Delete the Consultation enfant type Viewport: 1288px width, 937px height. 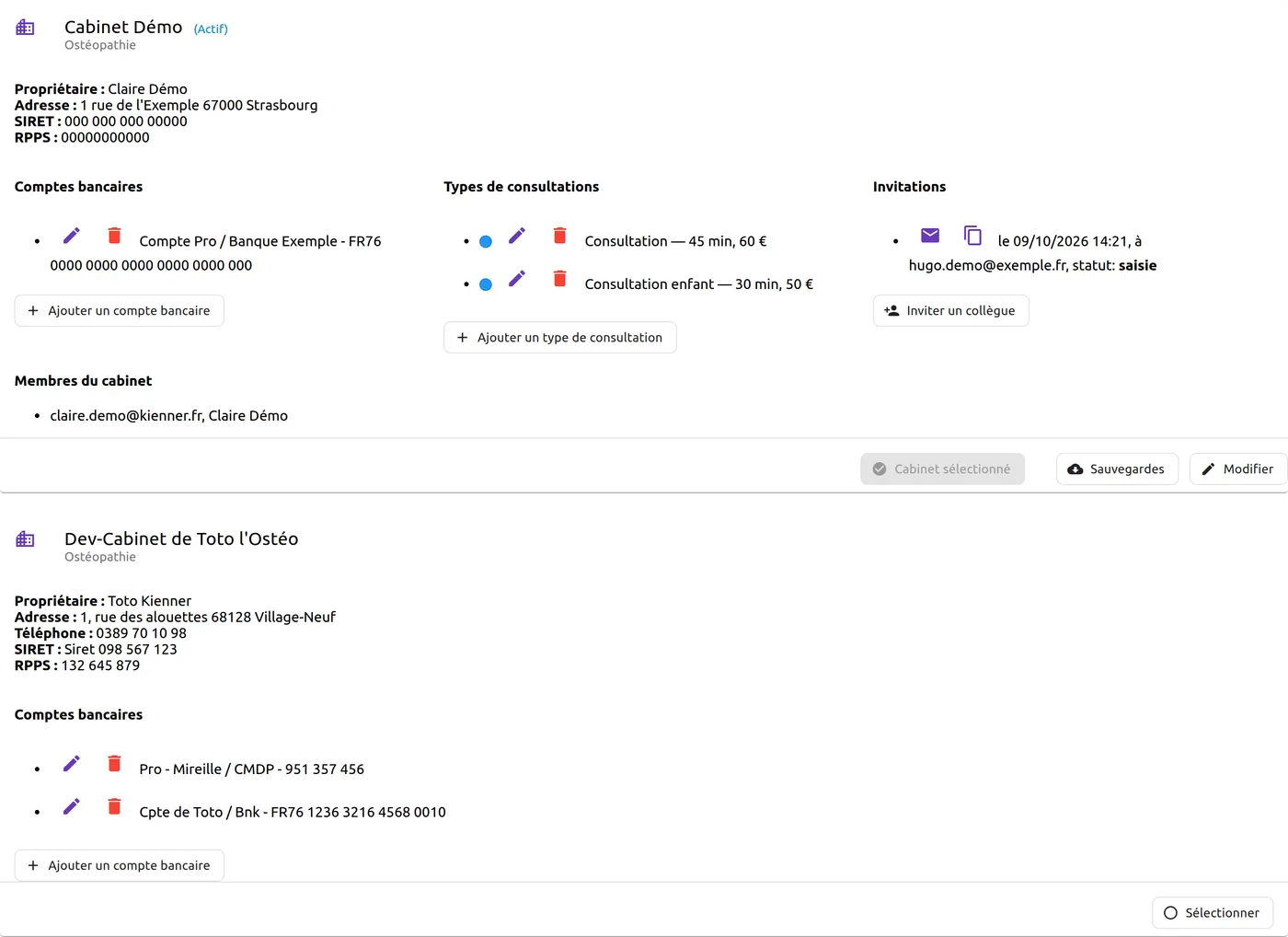point(559,278)
